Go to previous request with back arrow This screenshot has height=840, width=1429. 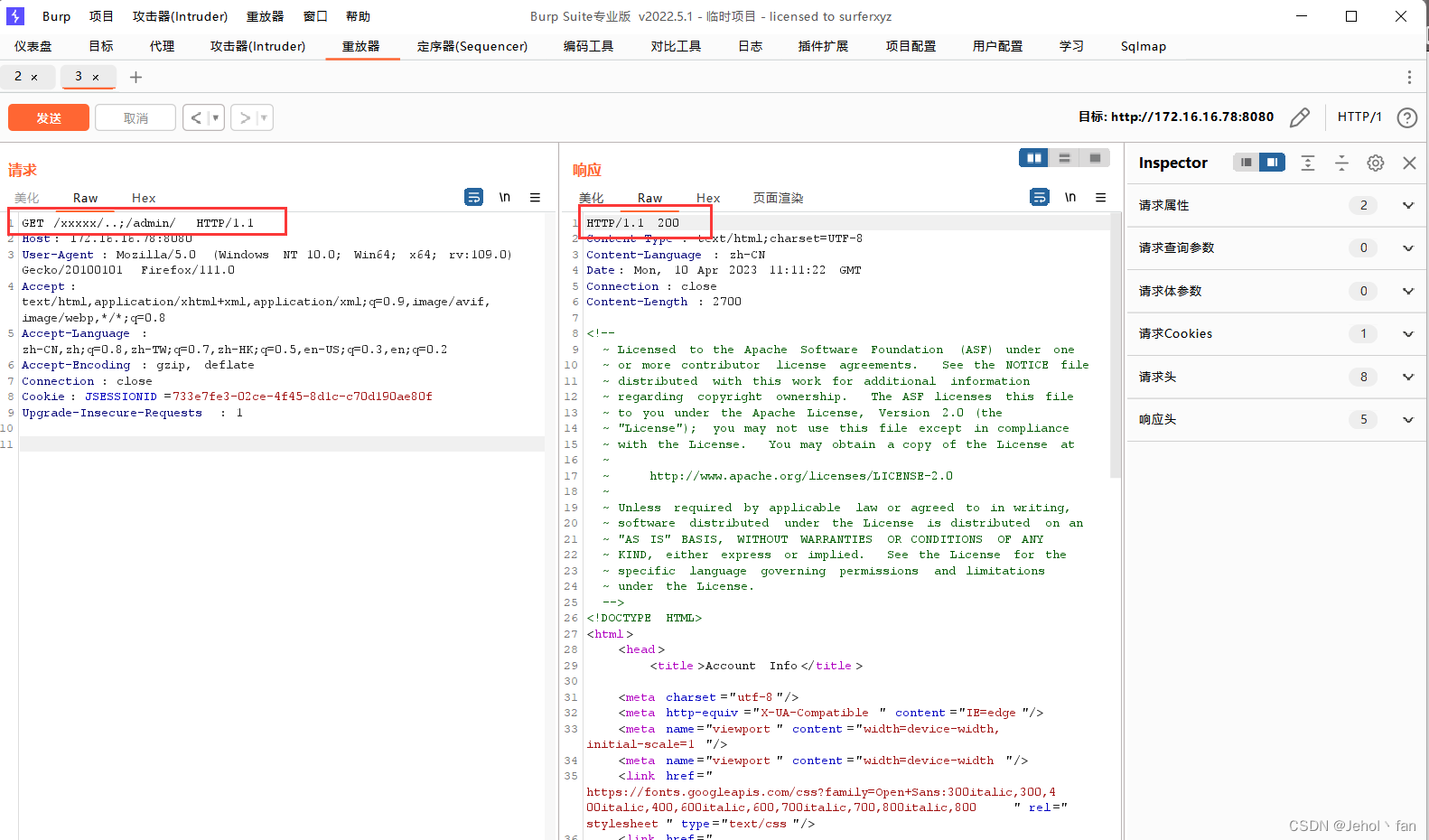[196, 118]
